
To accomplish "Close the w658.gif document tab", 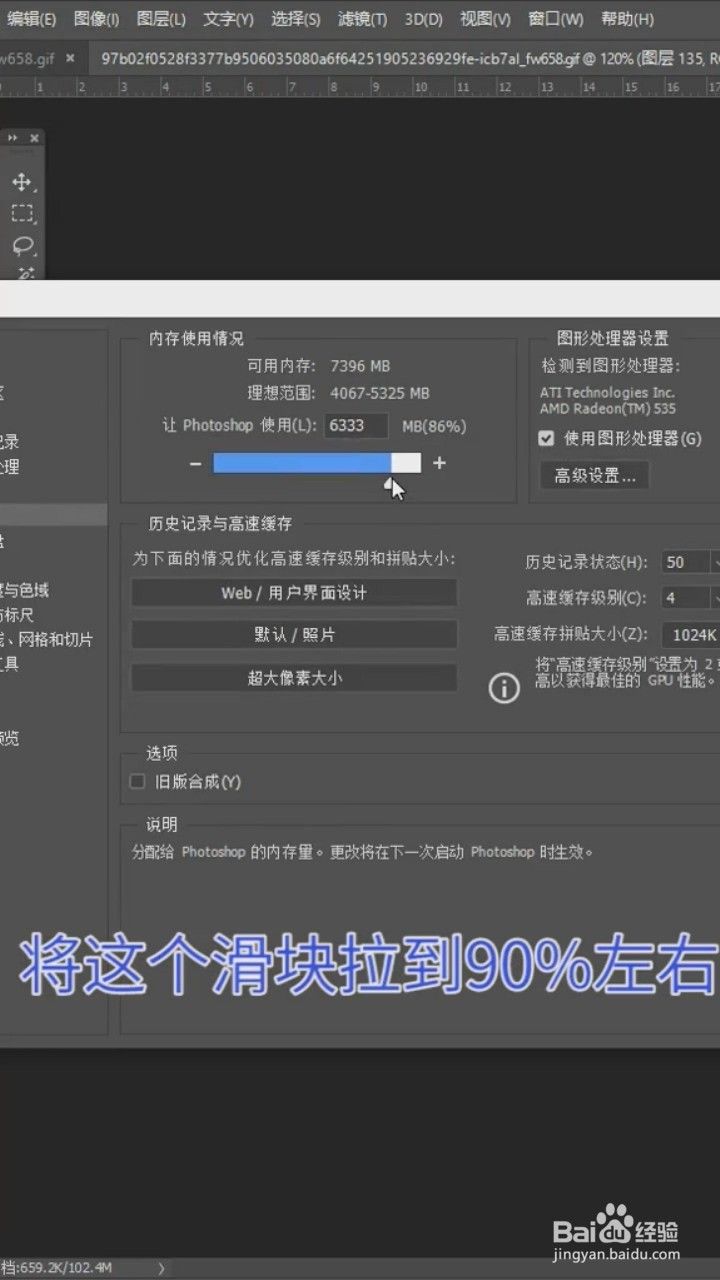I will tap(70, 58).
